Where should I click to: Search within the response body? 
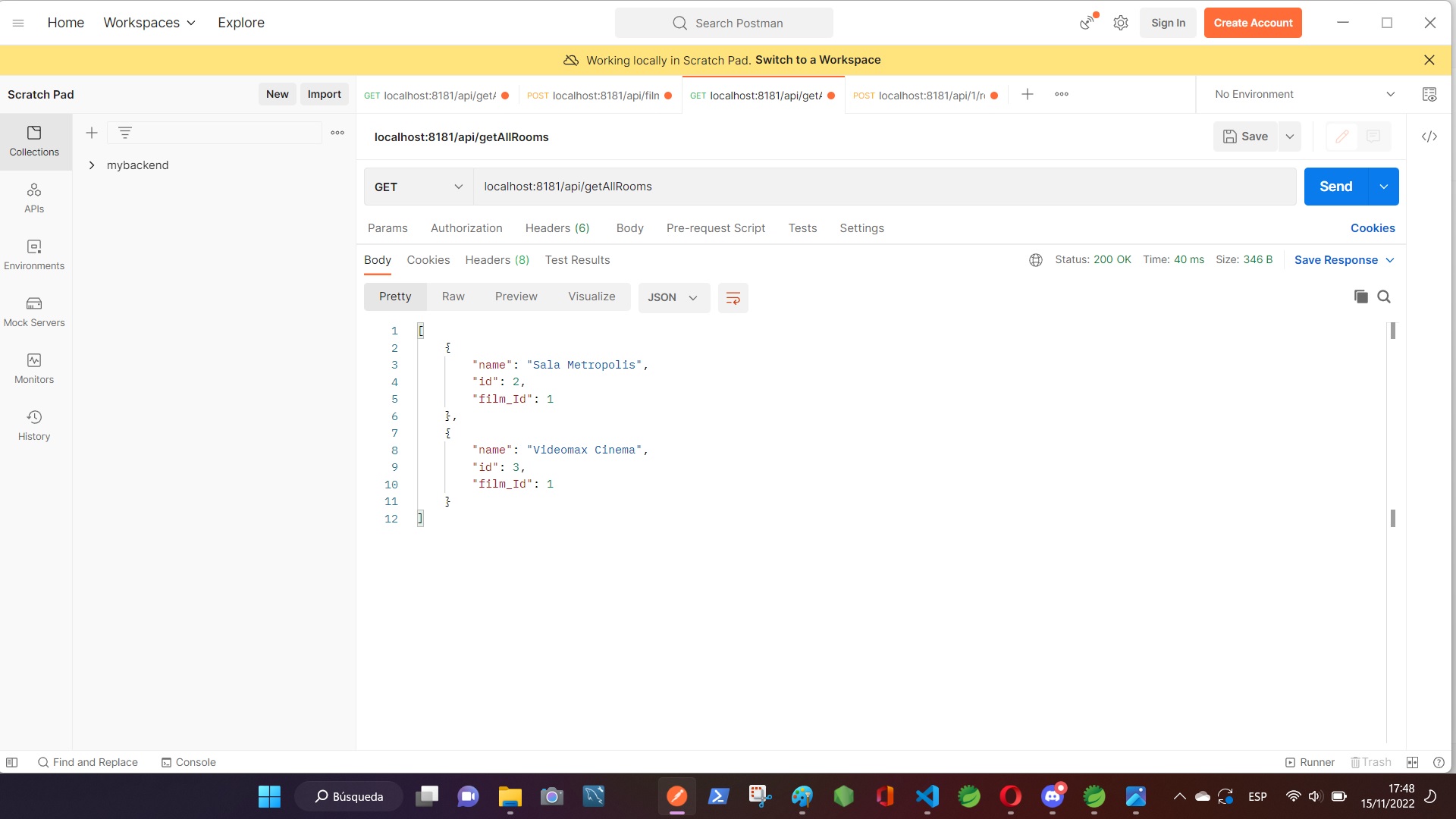click(1384, 297)
